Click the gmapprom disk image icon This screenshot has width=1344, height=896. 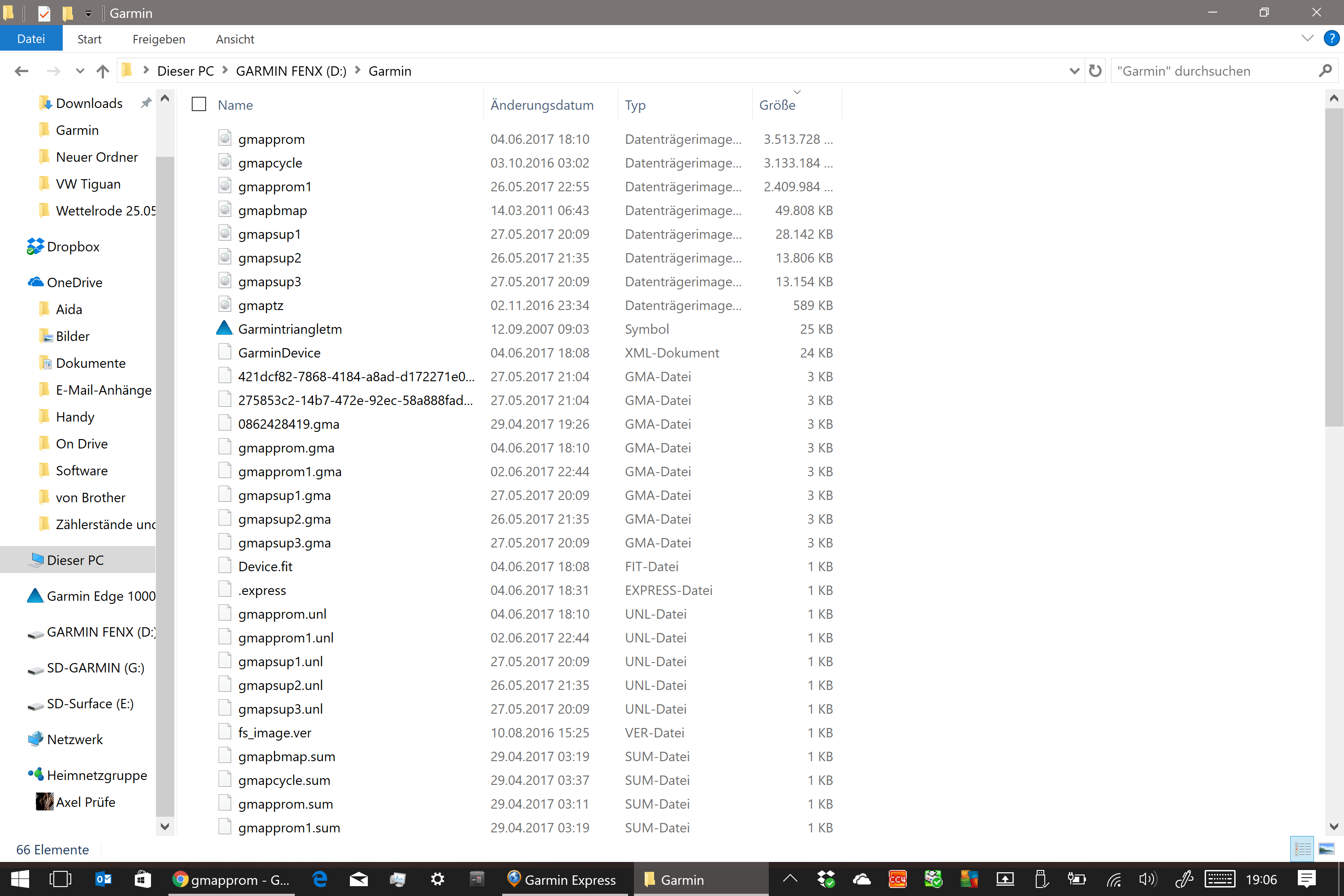pos(225,138)
